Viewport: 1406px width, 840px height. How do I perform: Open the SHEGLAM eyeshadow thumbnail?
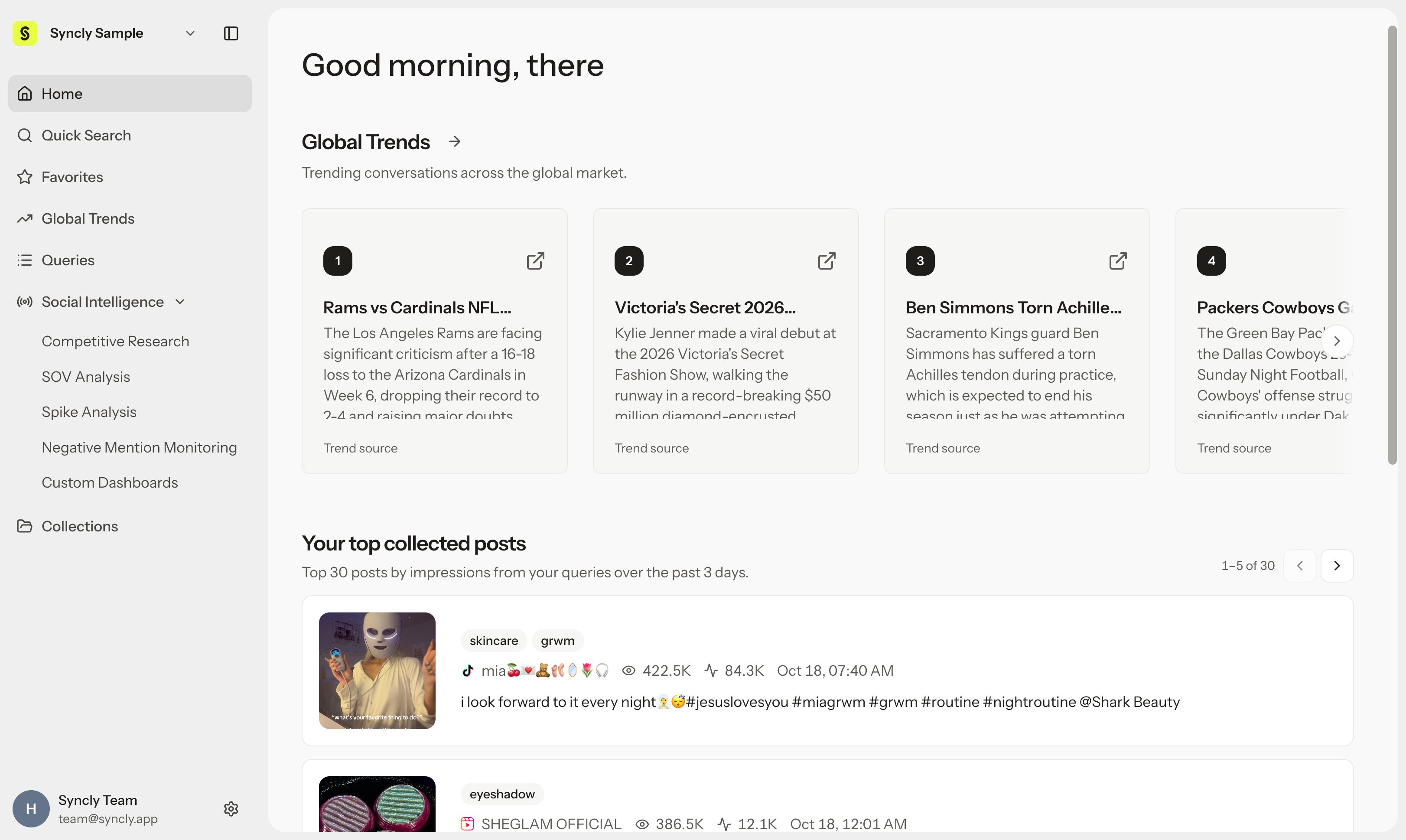point(377,804)
